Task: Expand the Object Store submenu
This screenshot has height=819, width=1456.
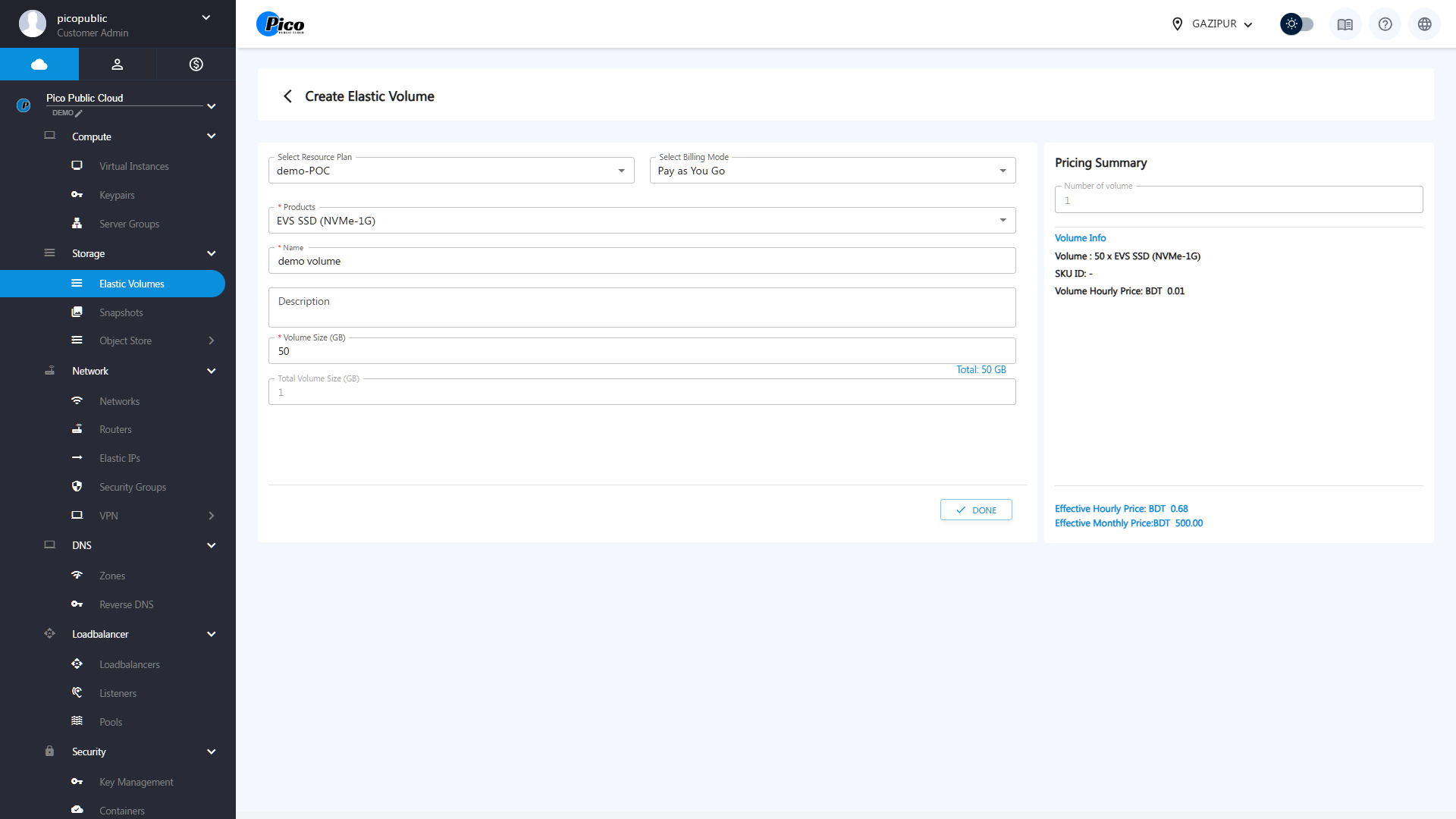Action: pos(211,341)
